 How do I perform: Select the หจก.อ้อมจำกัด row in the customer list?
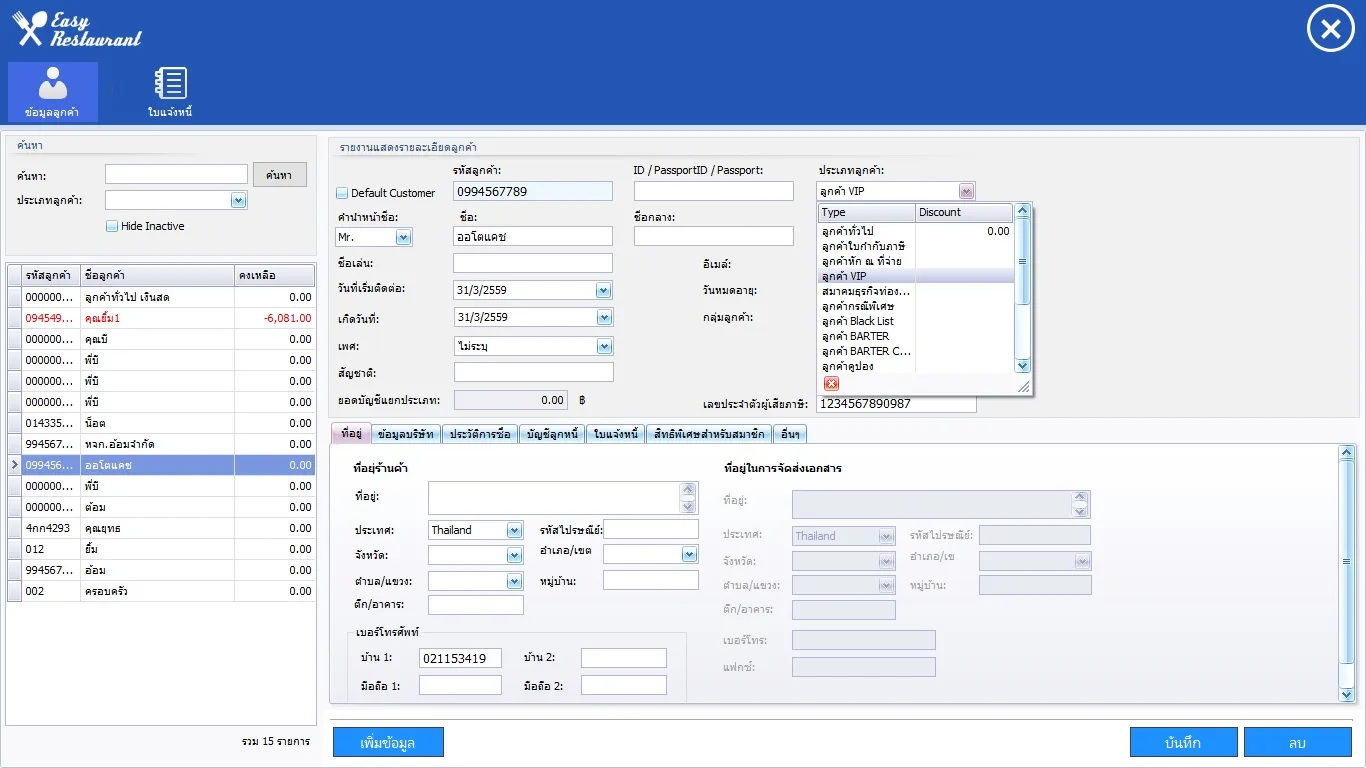161,444
